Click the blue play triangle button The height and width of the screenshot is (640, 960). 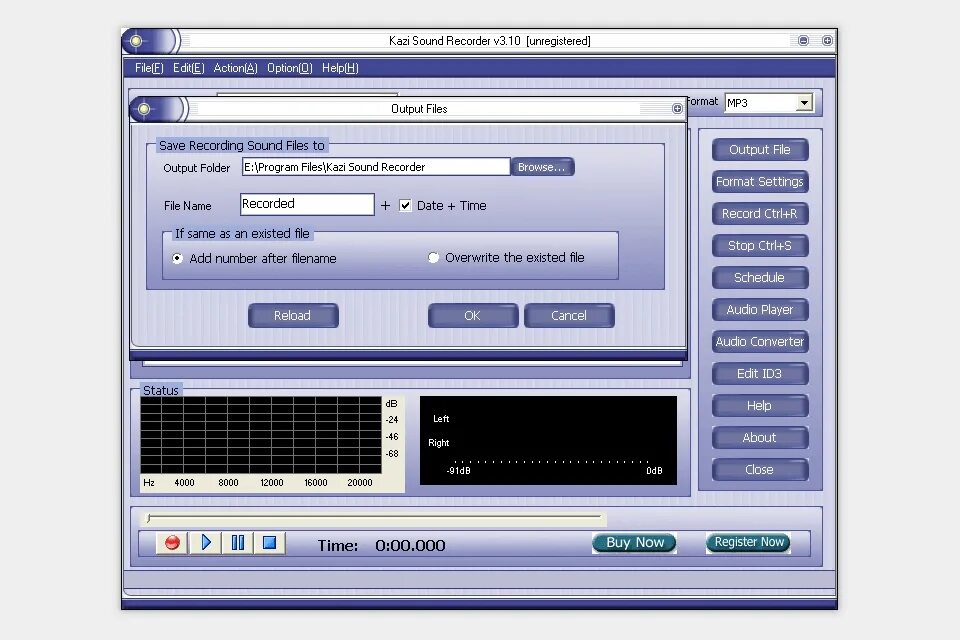tap(206, 543)
